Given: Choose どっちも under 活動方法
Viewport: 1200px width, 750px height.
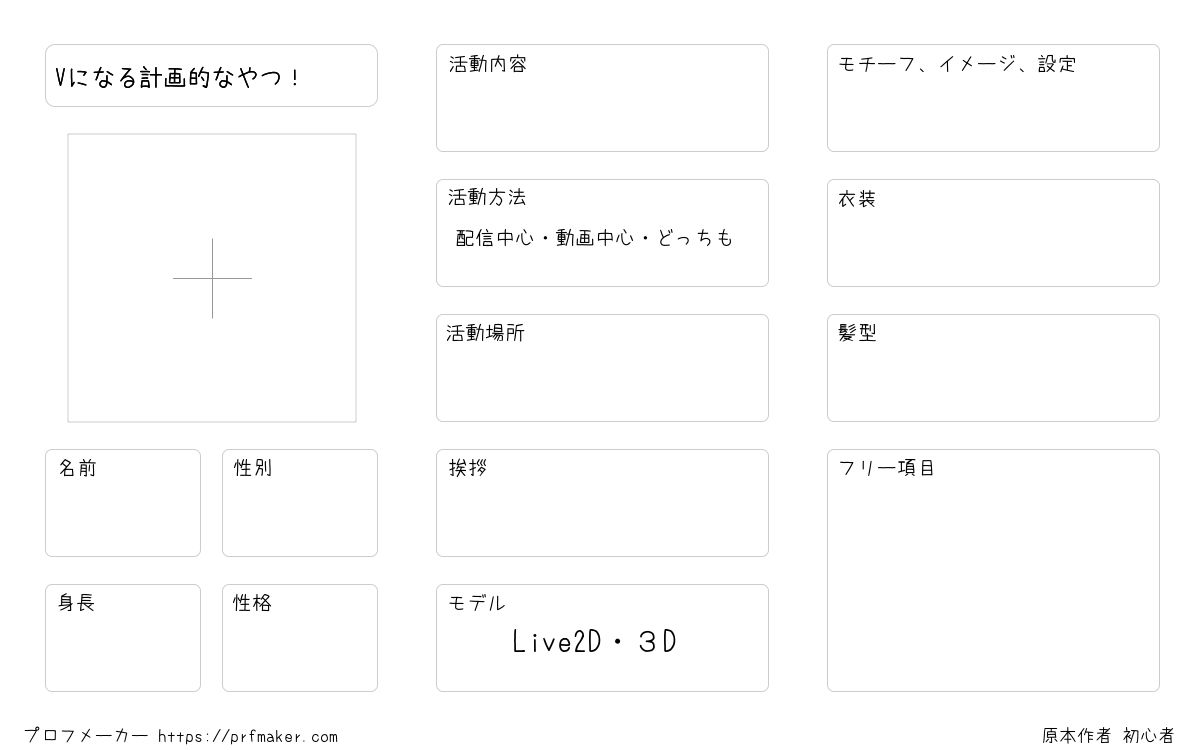Looking at the screenshot, I should point(696,238).
